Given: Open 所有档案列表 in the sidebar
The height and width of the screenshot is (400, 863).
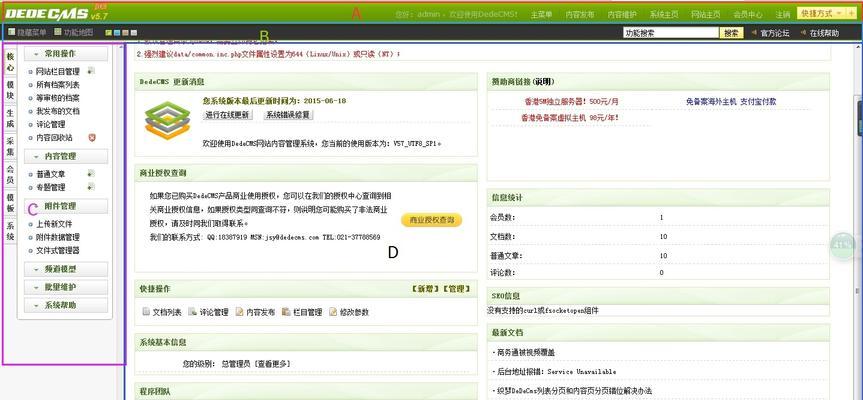Looking at the screenshot, I should pos(58,85).
